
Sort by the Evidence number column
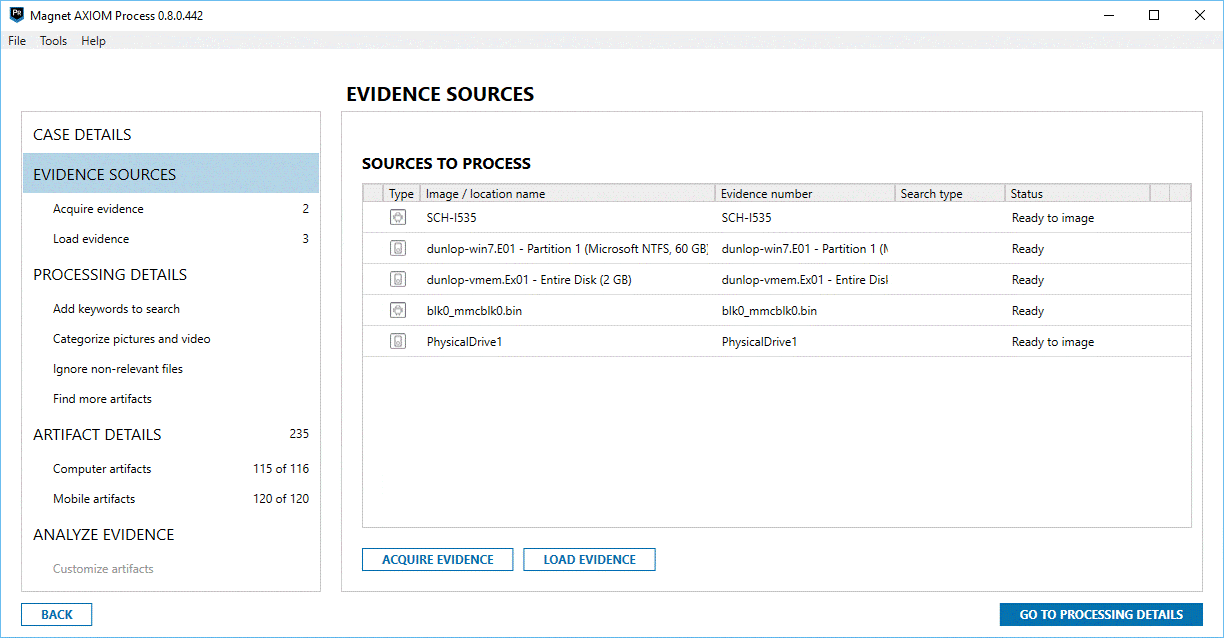[x=805, y=194]
